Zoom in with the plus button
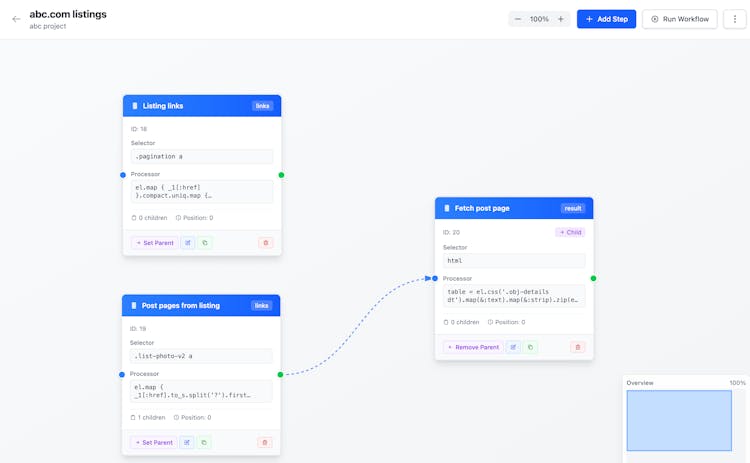750x463 pixels. click(x=561, y=19)
